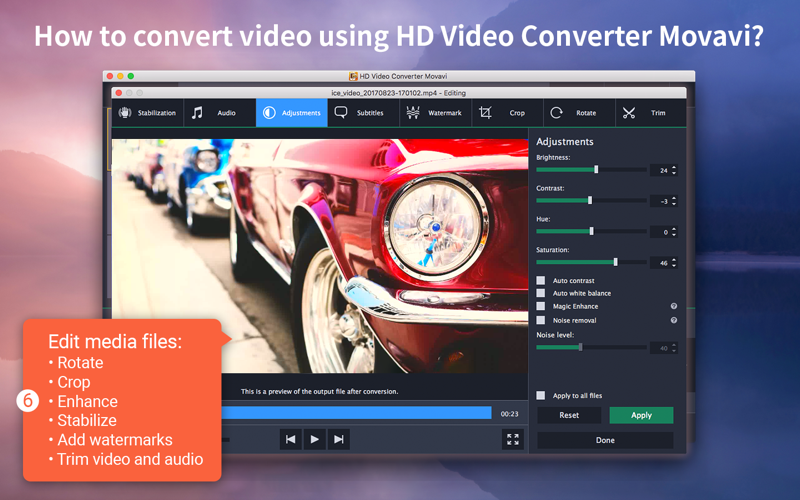The image size is (800, 500).
Task: Switch to the Adjustments tab
Action: (291, 113)
